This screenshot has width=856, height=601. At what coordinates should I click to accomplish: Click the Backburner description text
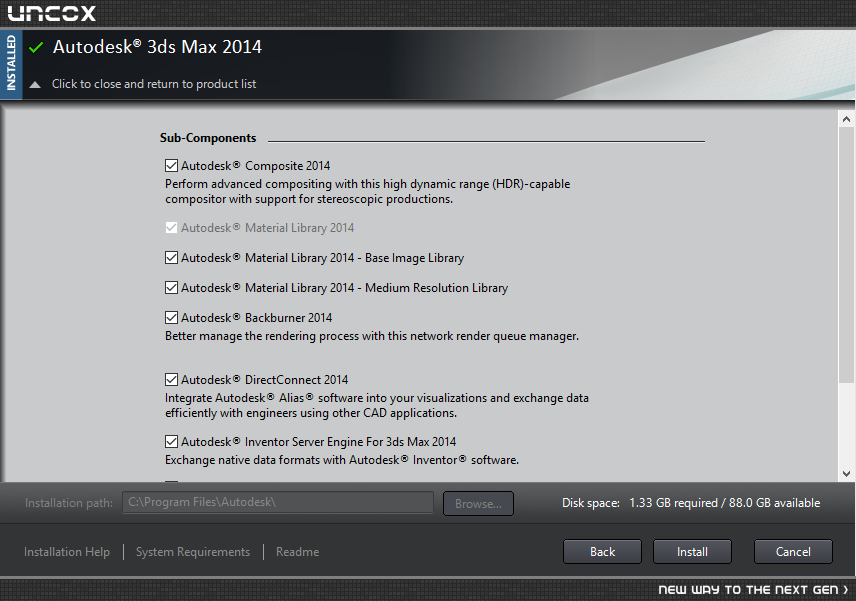tap(372, 336)
